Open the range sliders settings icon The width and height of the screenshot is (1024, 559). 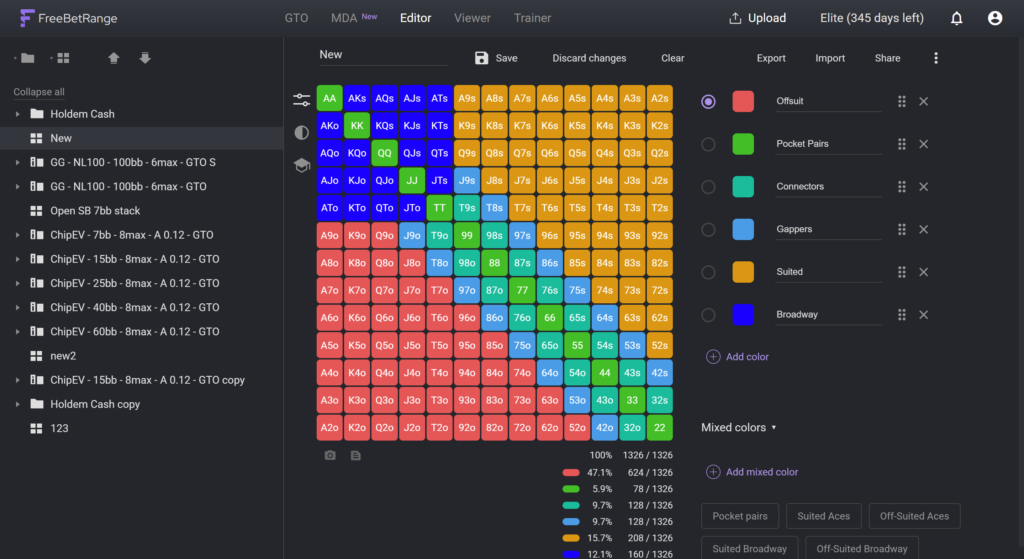(301, 99)
